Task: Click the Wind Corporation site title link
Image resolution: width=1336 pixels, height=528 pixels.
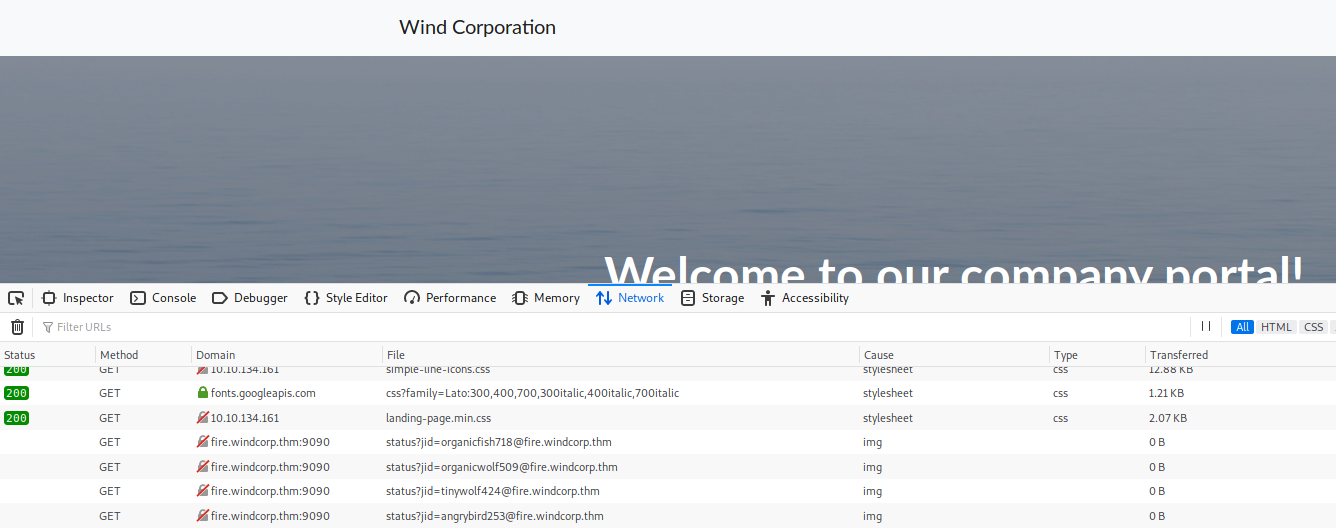Action: click(x=477, y=28)
